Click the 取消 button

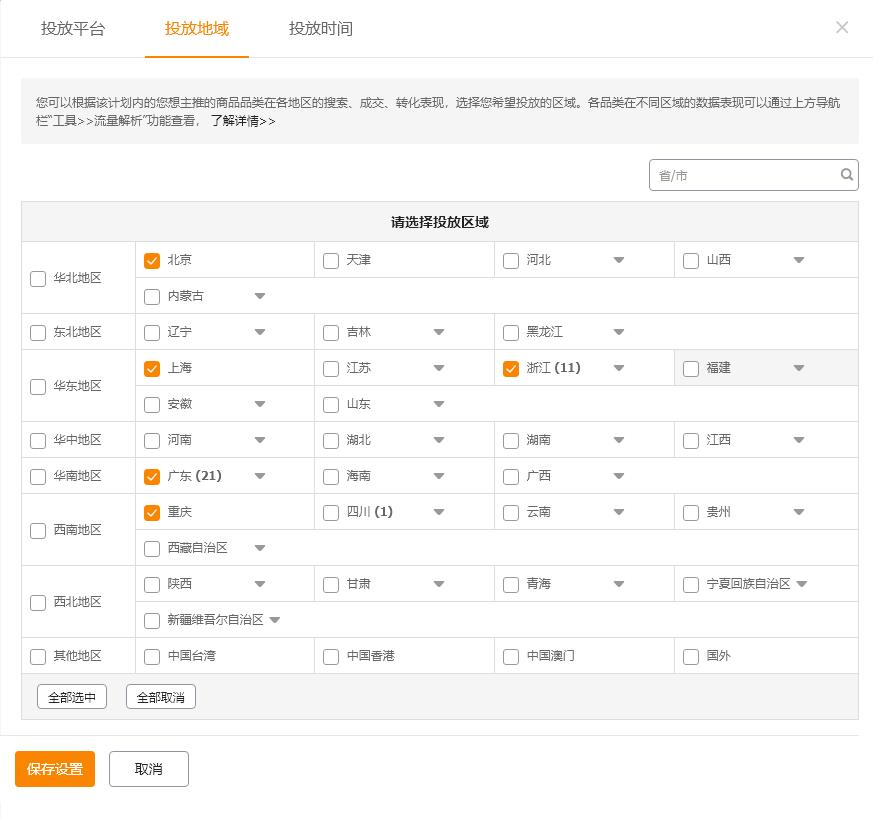coord(148,769)
